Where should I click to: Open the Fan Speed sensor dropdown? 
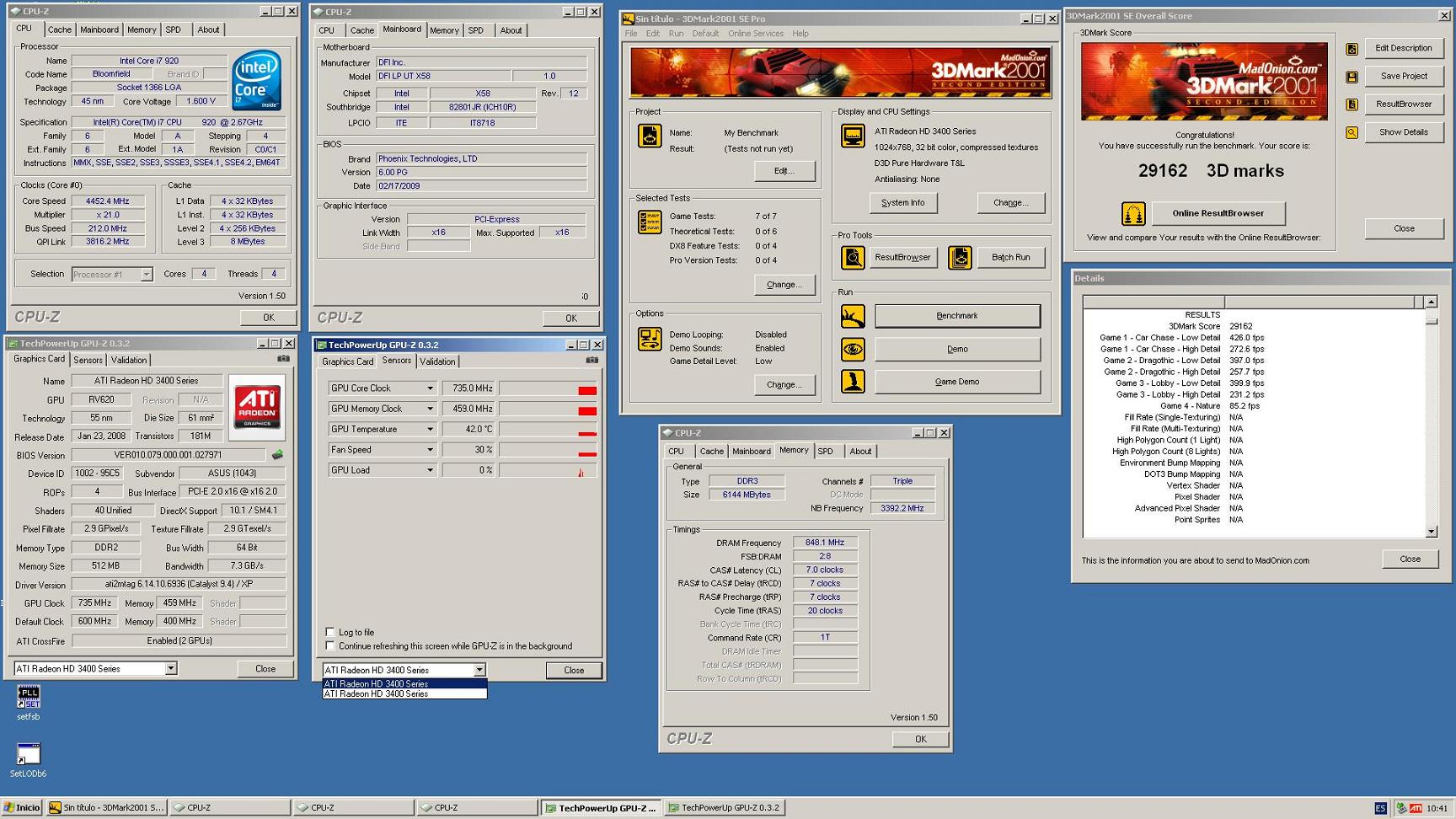point(430,450)
